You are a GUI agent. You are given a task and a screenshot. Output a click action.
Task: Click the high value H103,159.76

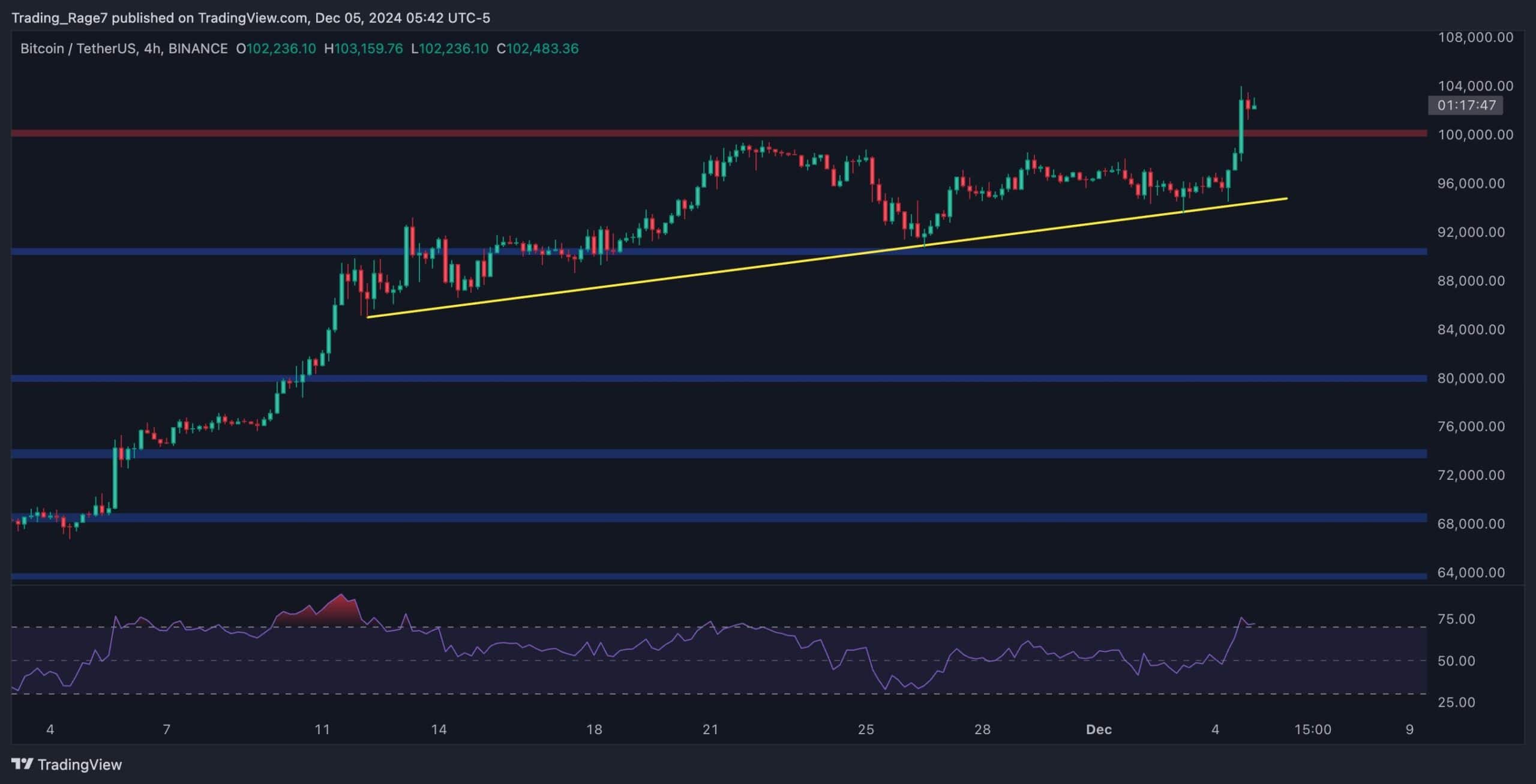point(364,49)
